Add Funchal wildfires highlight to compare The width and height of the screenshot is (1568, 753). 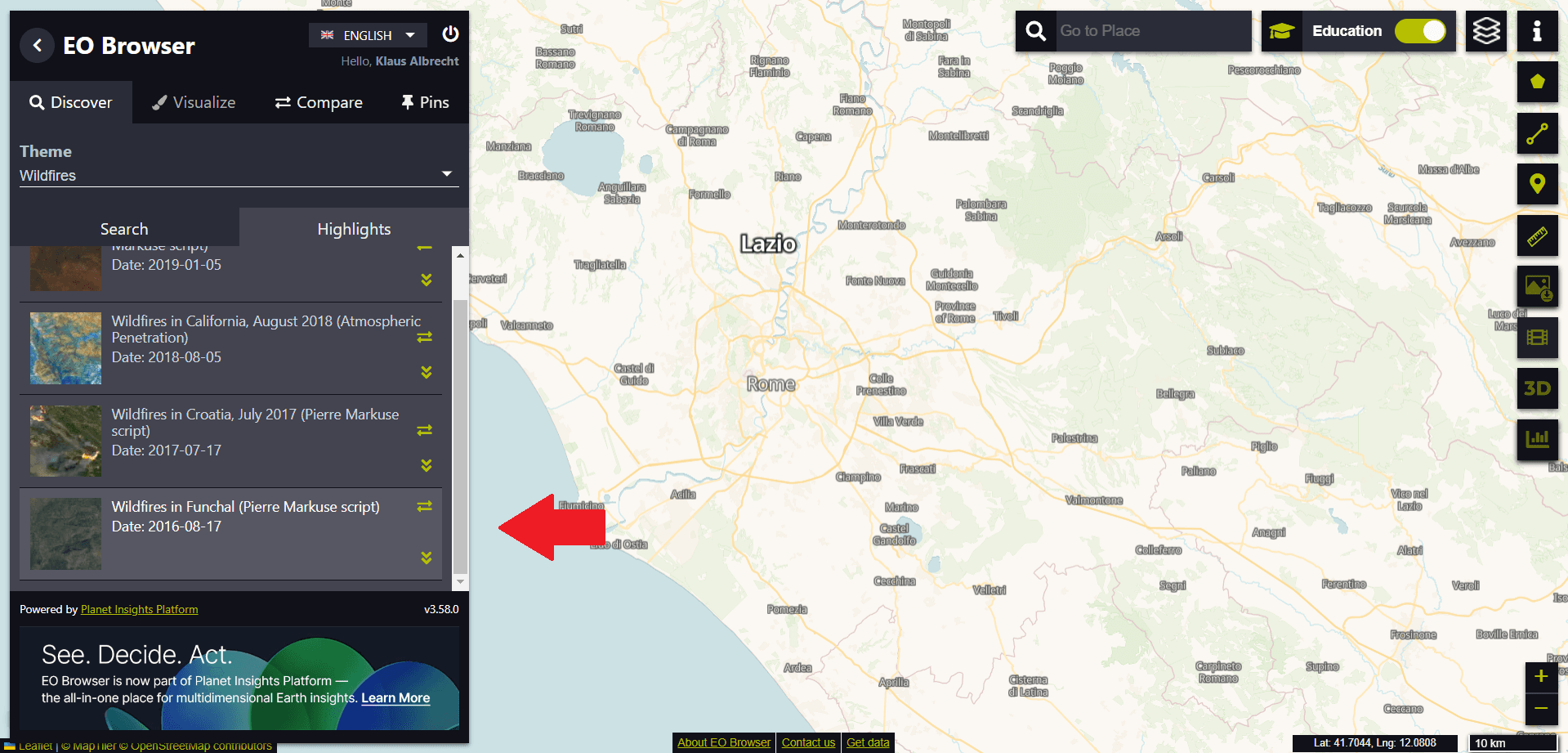424,507
